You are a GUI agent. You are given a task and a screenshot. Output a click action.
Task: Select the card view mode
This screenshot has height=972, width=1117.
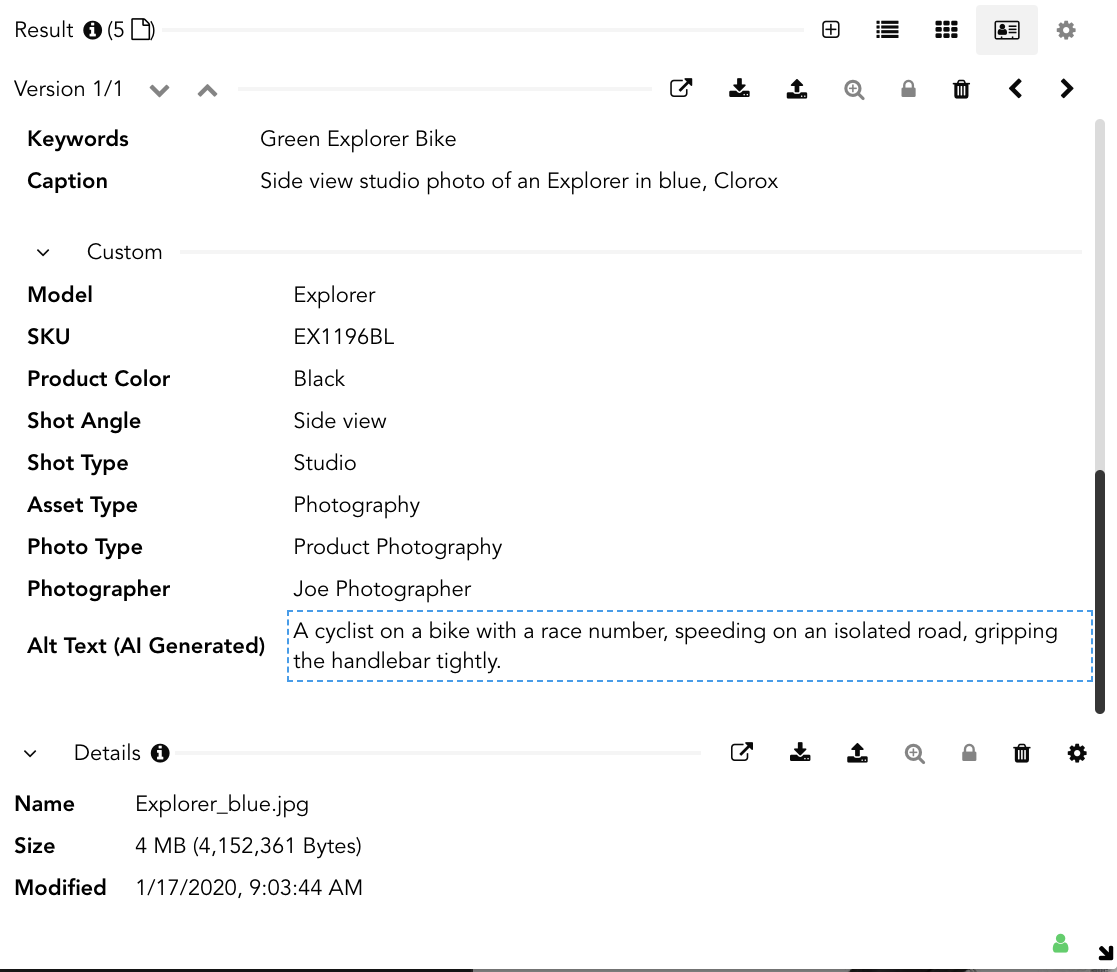(x=1006, y=30)
